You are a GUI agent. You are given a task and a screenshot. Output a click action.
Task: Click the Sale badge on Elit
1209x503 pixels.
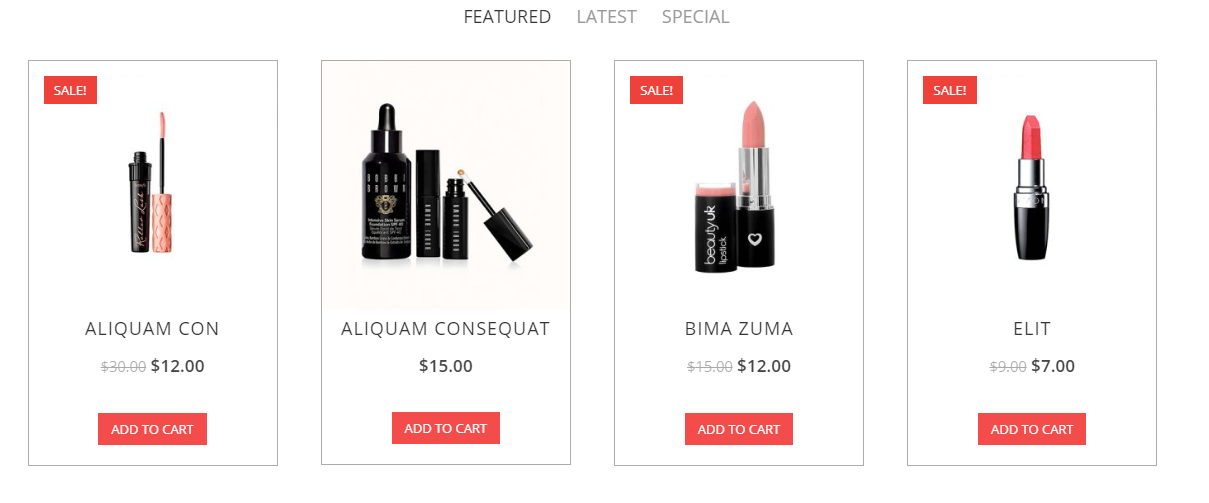click(x=949, y=90)
